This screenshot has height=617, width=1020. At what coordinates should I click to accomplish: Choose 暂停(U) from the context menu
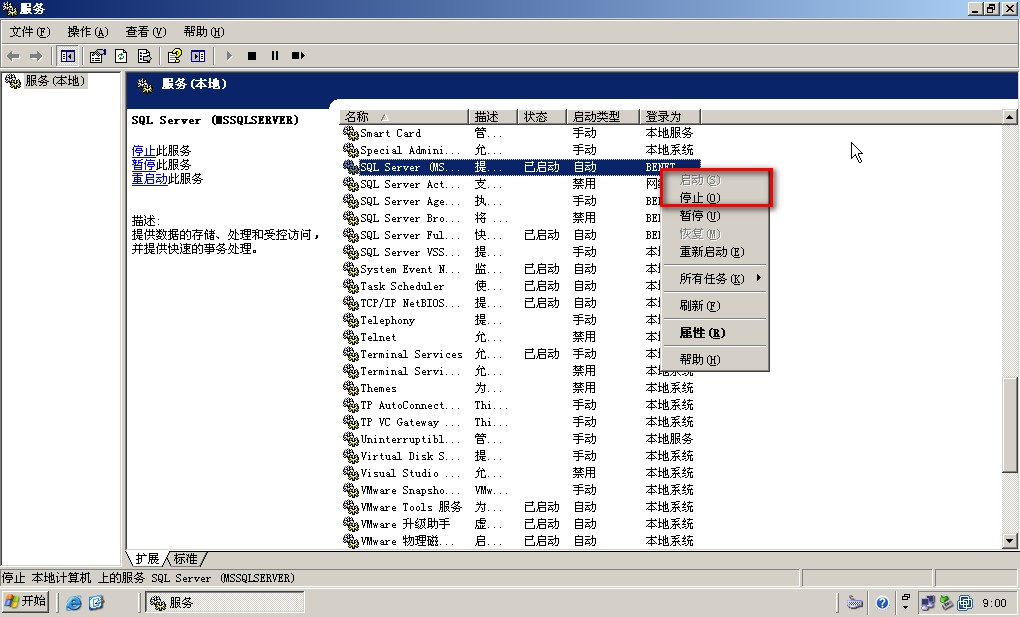tap(715, 215)
